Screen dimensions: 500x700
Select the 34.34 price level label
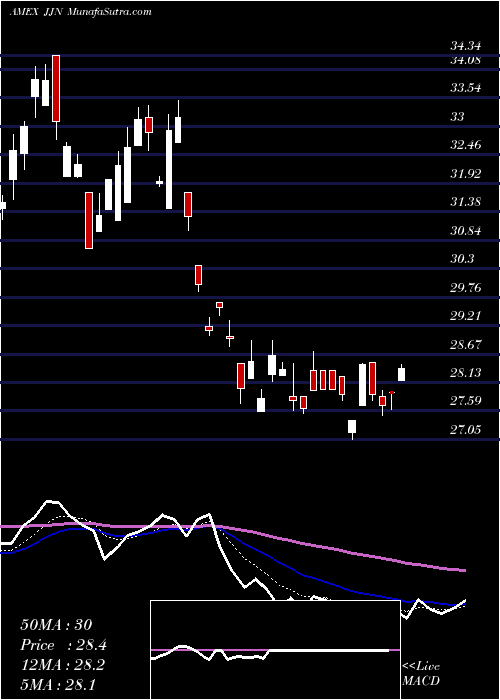pyautogui.click(x=466, y=46)
